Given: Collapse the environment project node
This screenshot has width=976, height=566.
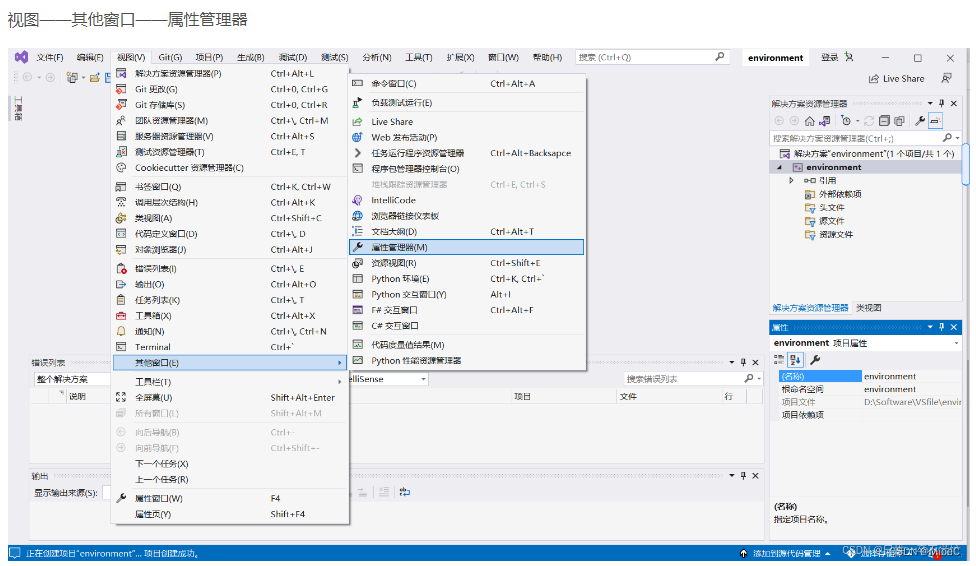Looking at the screenshot, I should 779,167.
